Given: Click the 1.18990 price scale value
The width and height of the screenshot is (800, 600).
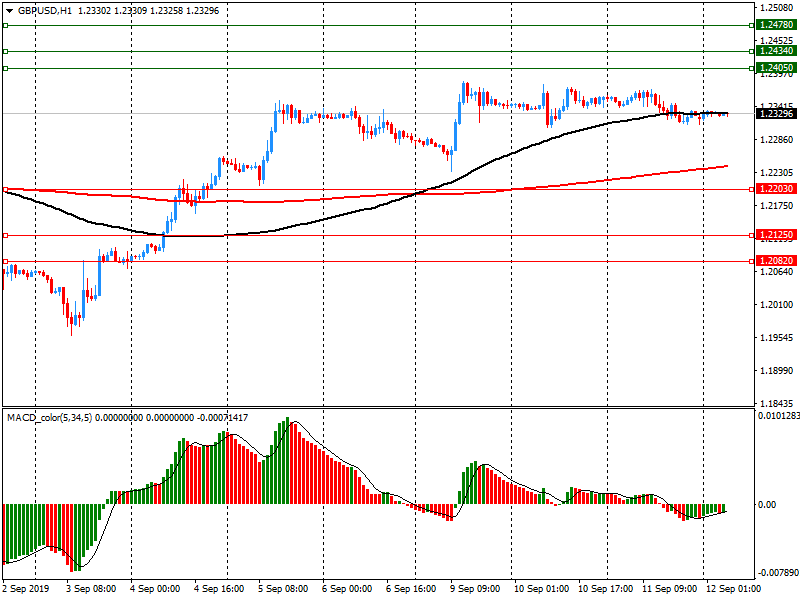Looking at the screenshot, I should pyautogui.click(x=777, y=371).
